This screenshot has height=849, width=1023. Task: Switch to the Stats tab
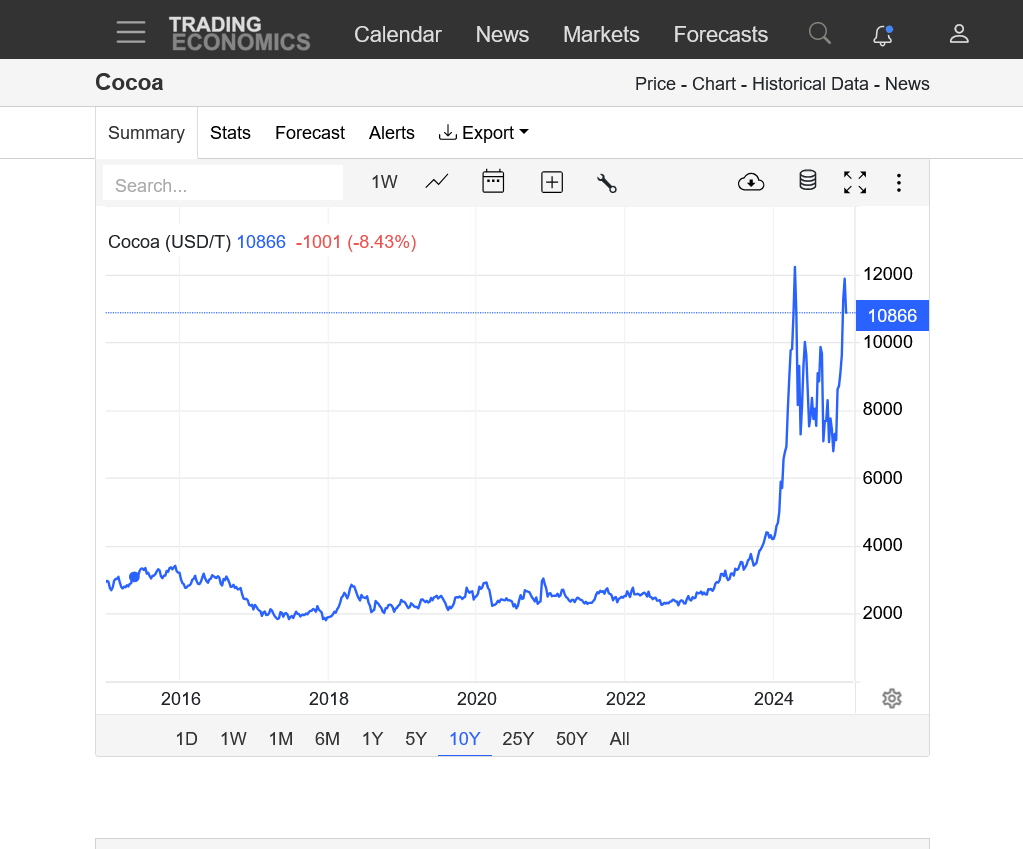(230, 132)
